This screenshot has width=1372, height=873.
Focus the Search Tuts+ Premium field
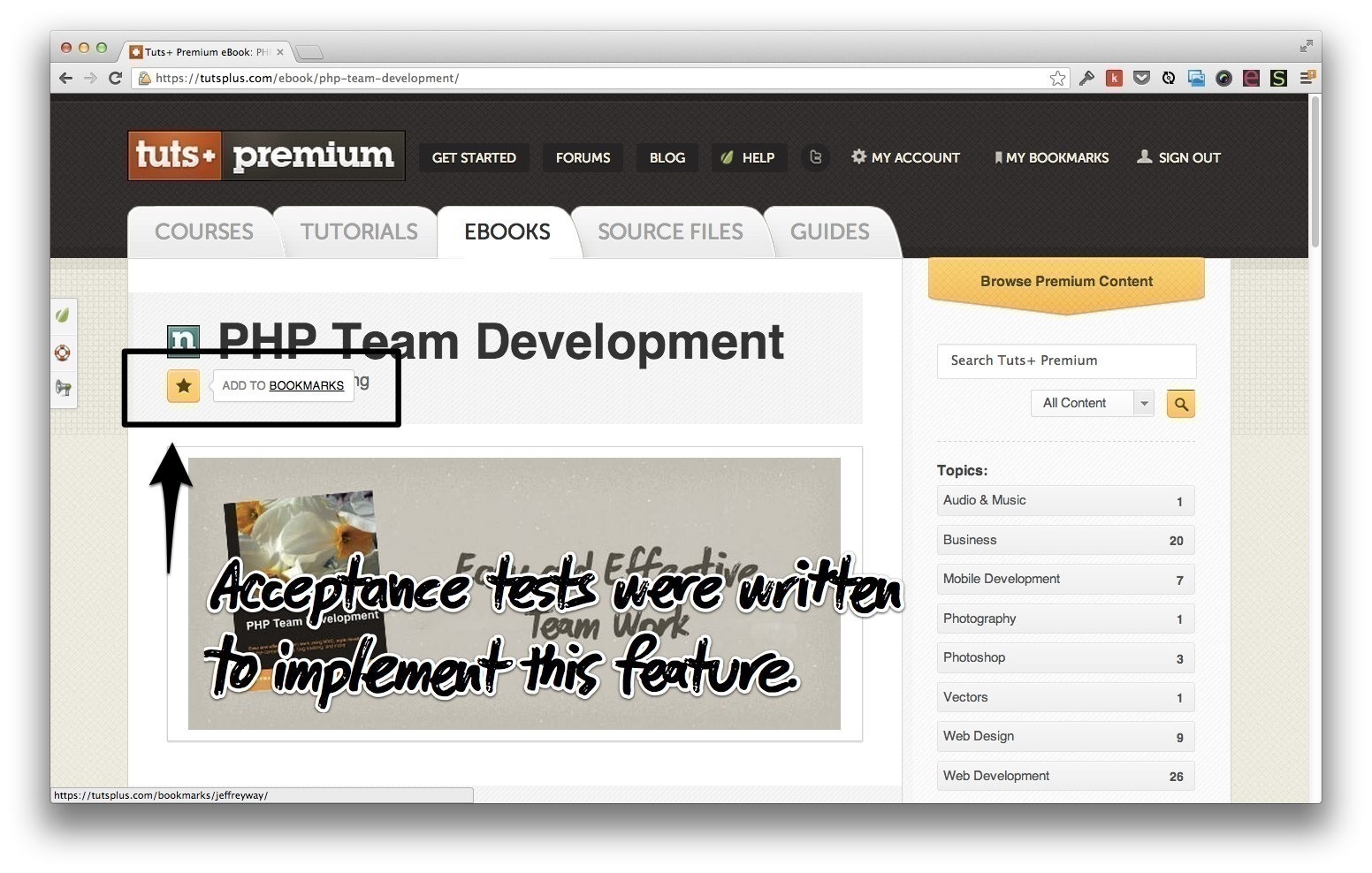pos(1066,361)
